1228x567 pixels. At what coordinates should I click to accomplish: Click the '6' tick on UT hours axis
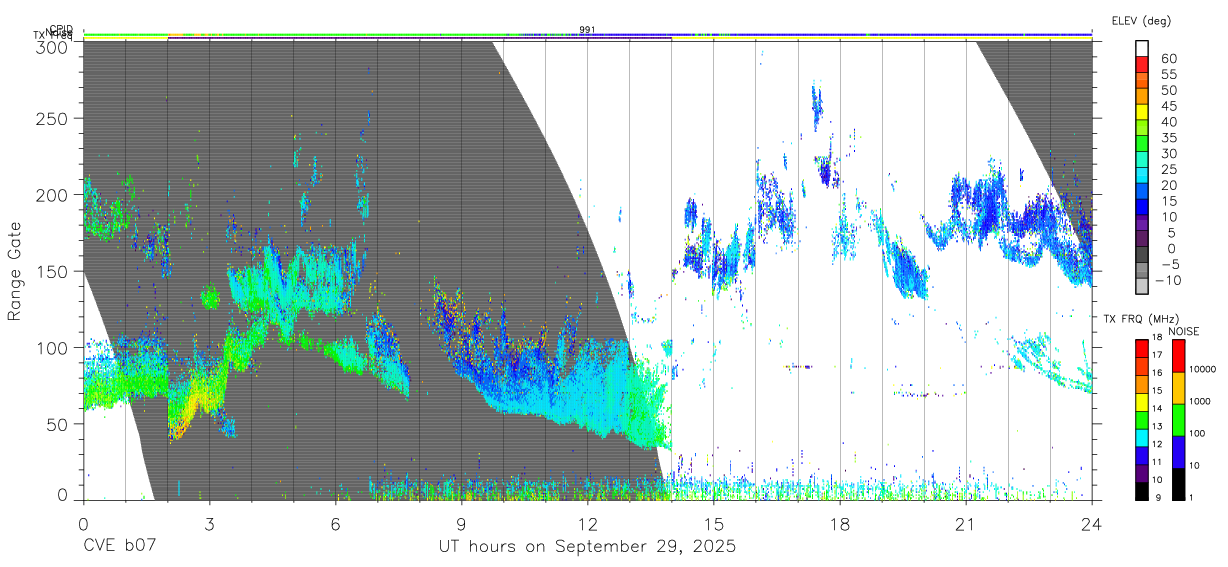335,523
